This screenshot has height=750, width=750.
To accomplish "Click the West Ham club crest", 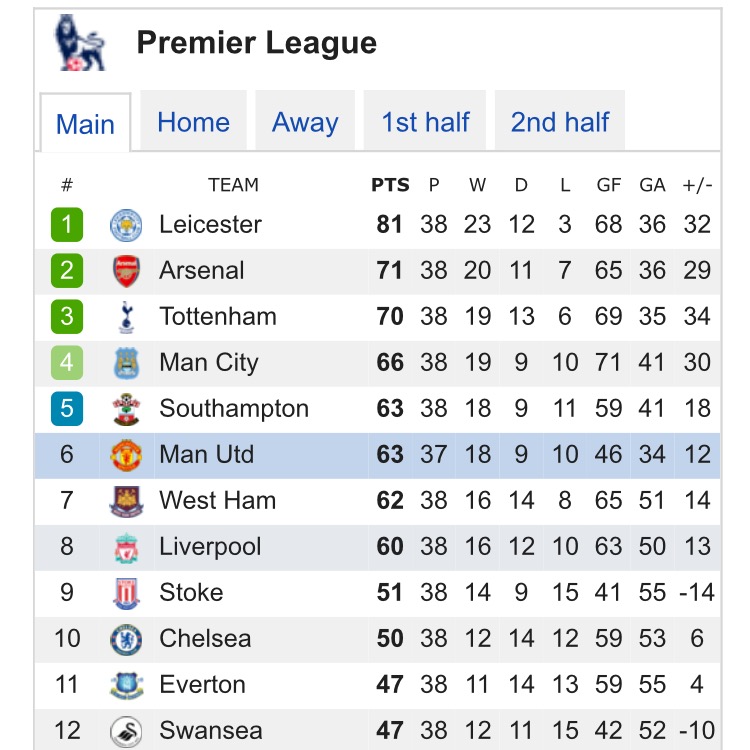I will point(126,501).
